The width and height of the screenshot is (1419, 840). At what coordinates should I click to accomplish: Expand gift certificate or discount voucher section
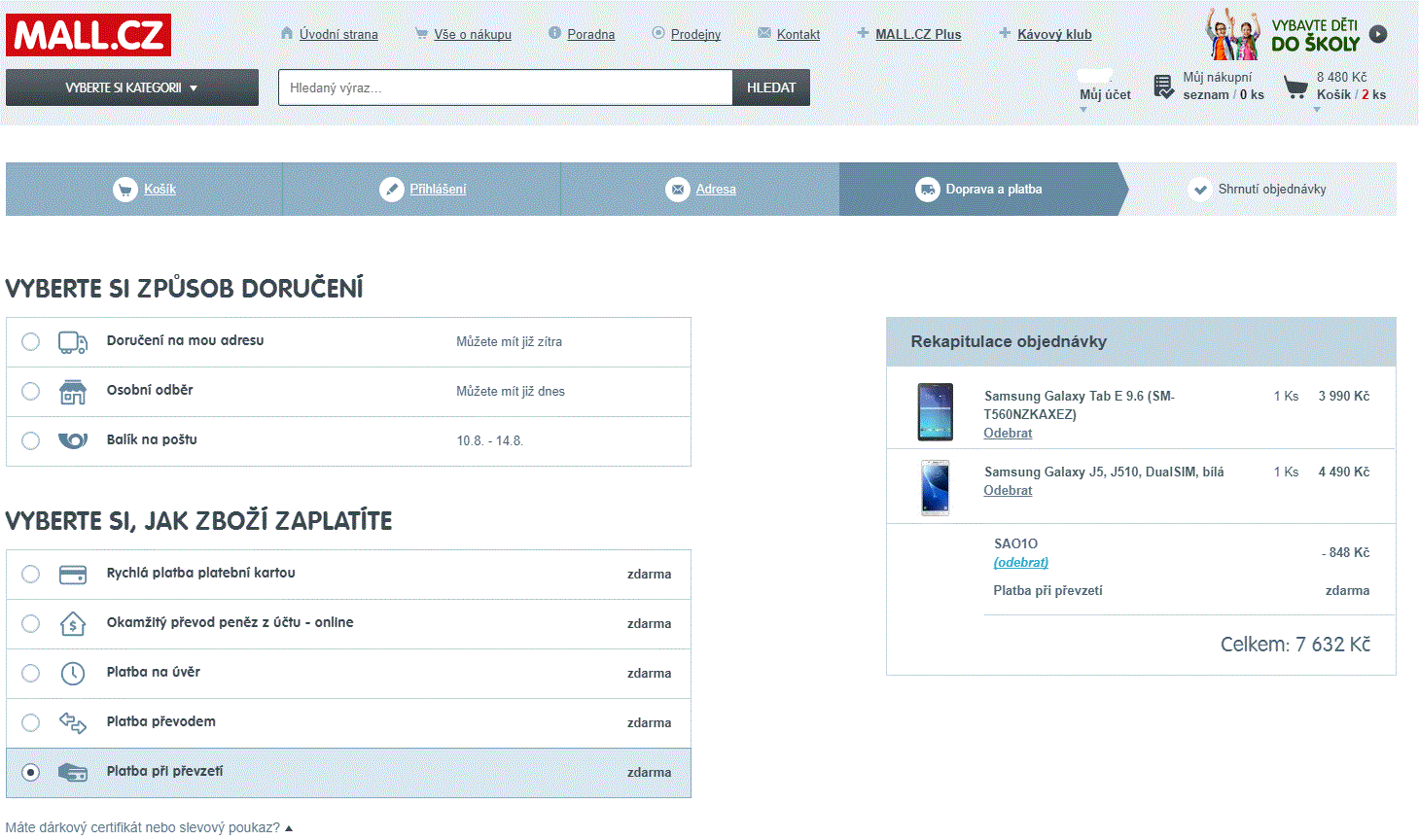(x=149, y=827)
